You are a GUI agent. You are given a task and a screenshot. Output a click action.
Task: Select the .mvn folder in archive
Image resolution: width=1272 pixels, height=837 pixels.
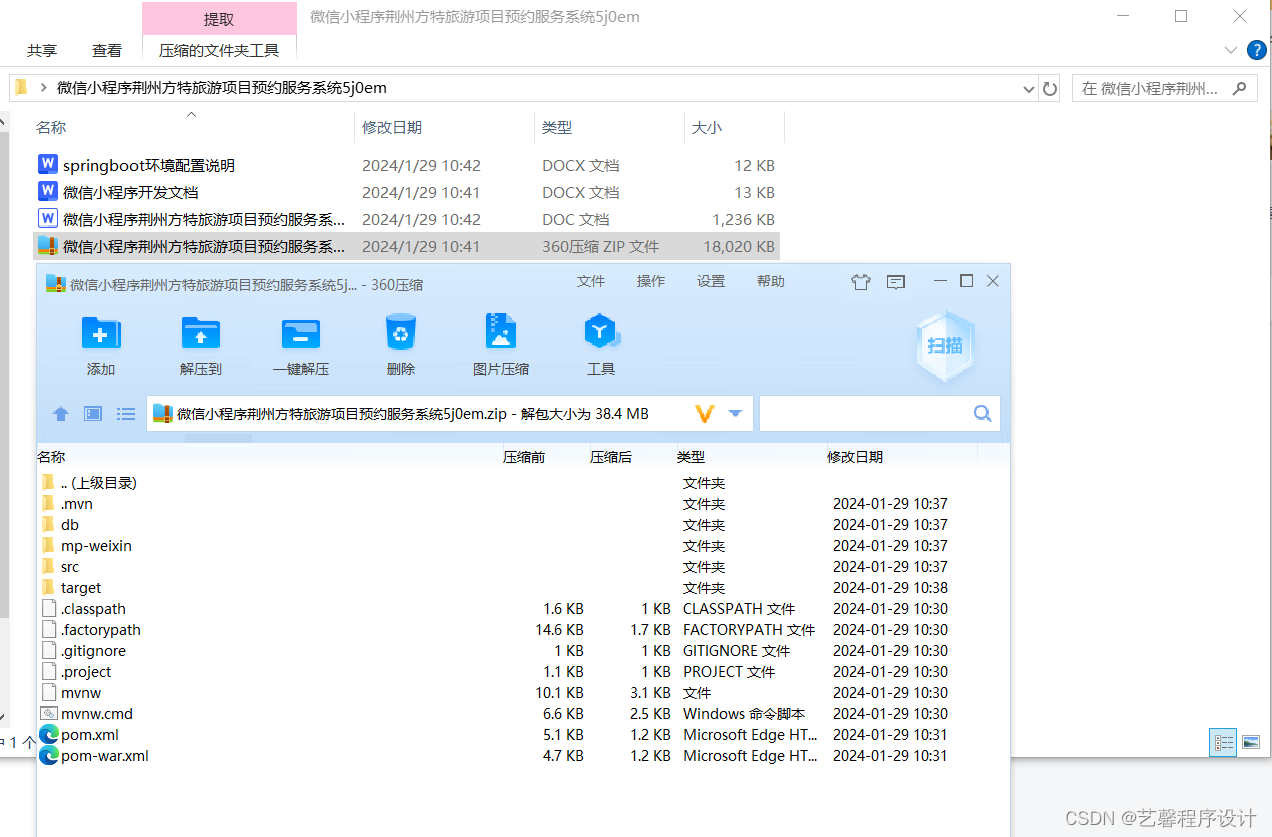(x=76, y=504)
